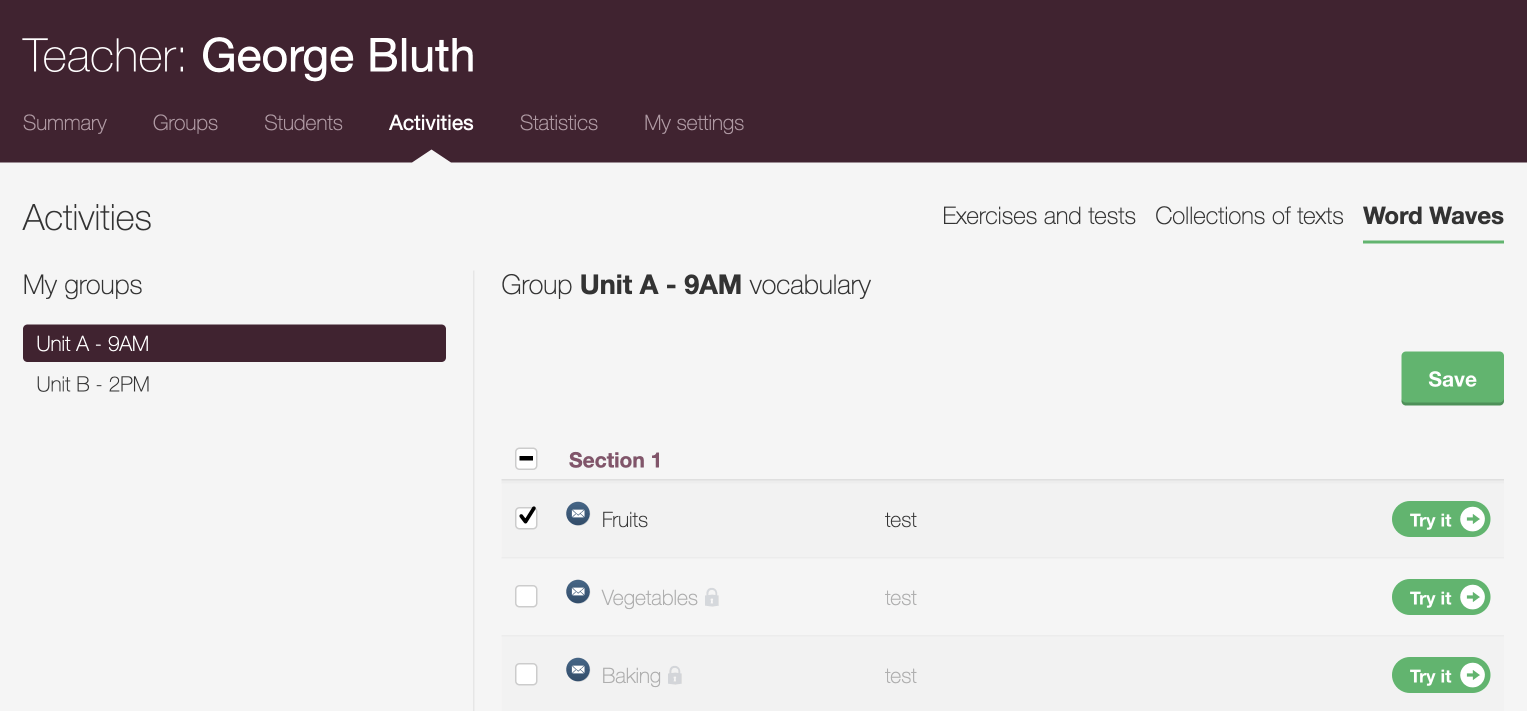Open Collections of texts

1249,216
